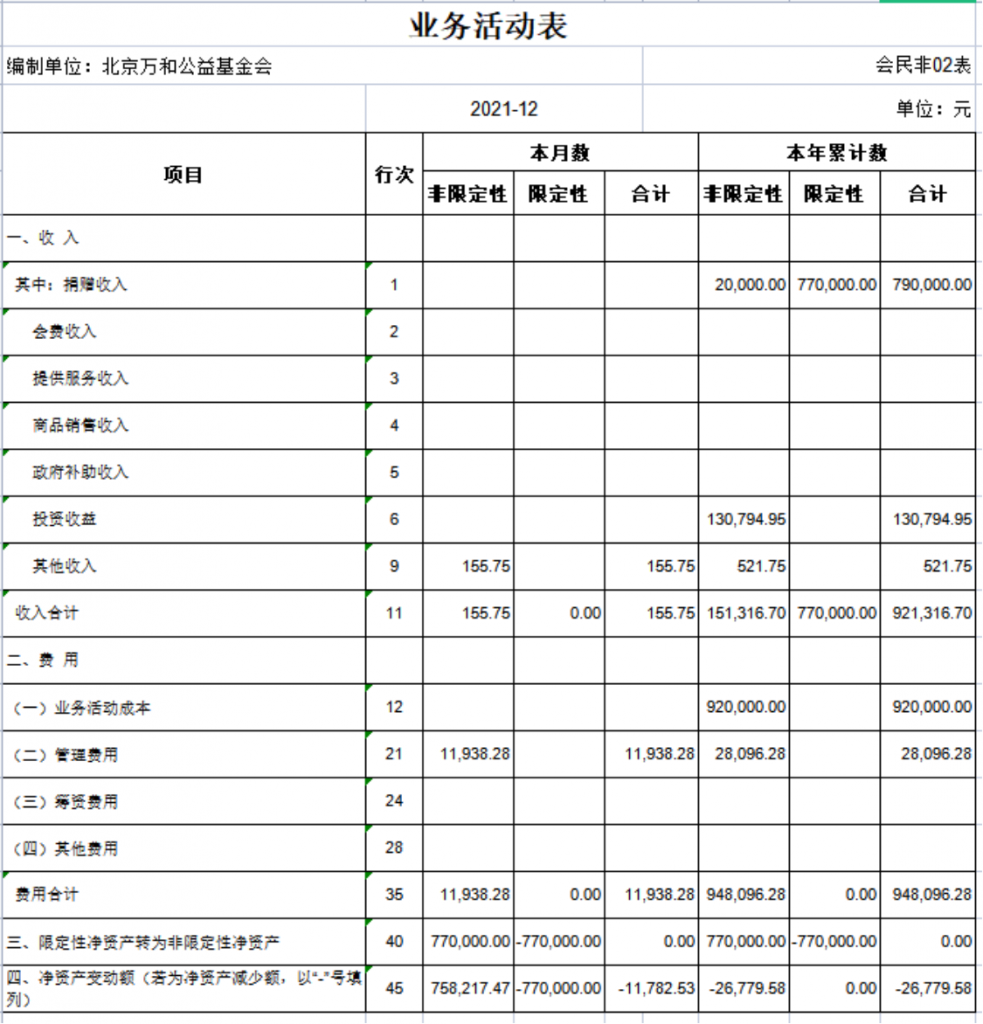Click the 限定性净资产转为非限定性净资产 row label

[144, 942]
